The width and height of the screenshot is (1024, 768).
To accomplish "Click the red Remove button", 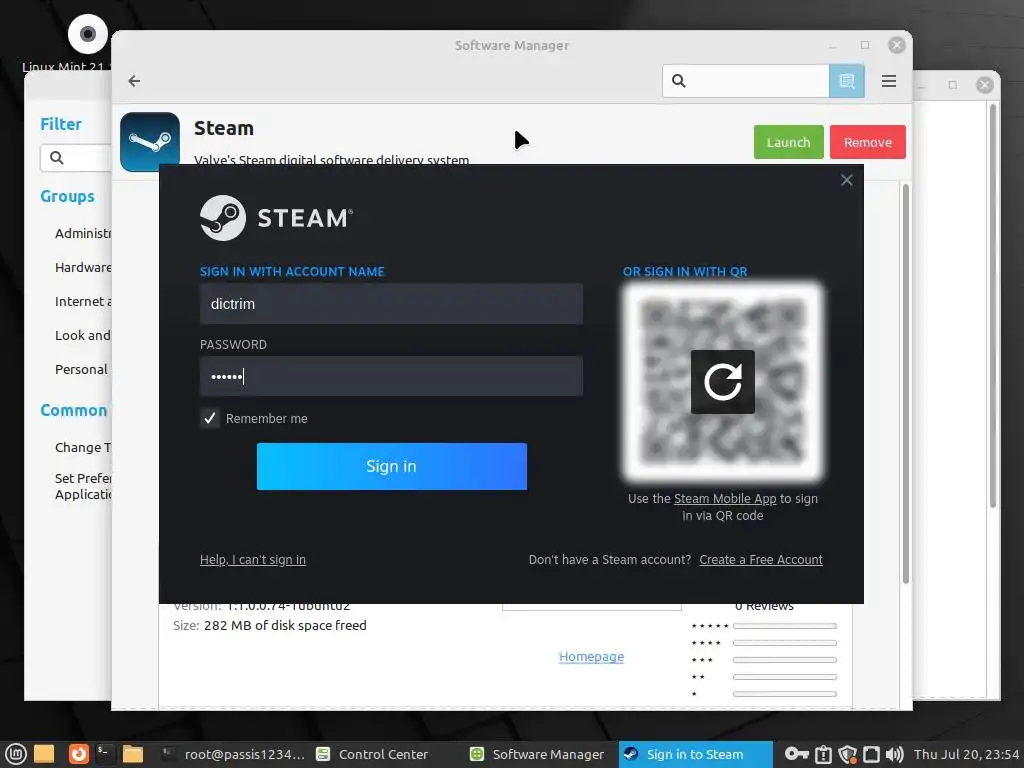I will (x=867, y=142).
